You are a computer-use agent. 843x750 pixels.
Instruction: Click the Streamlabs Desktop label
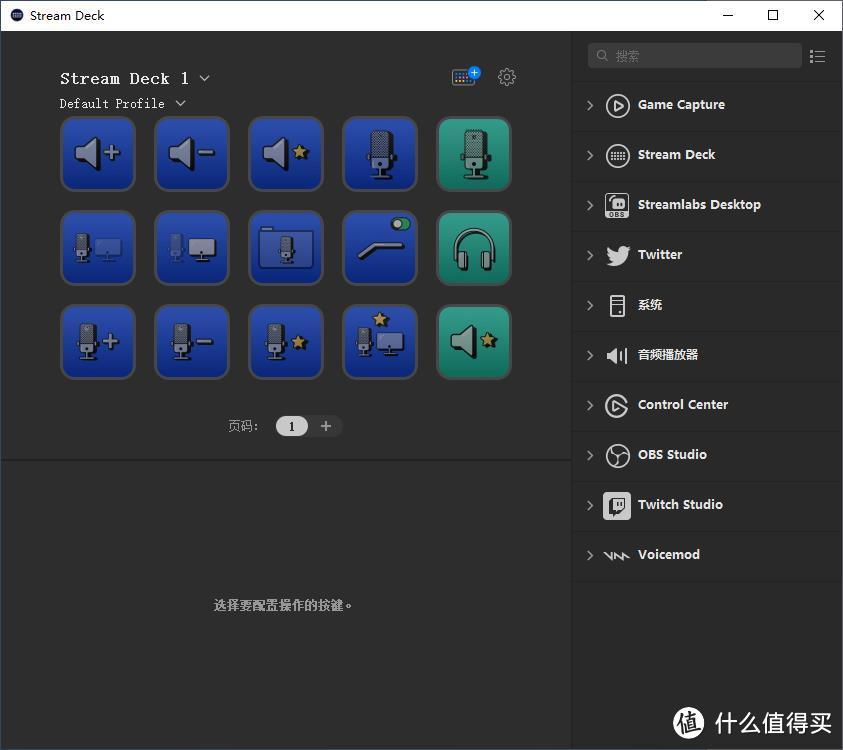[699, 205]
